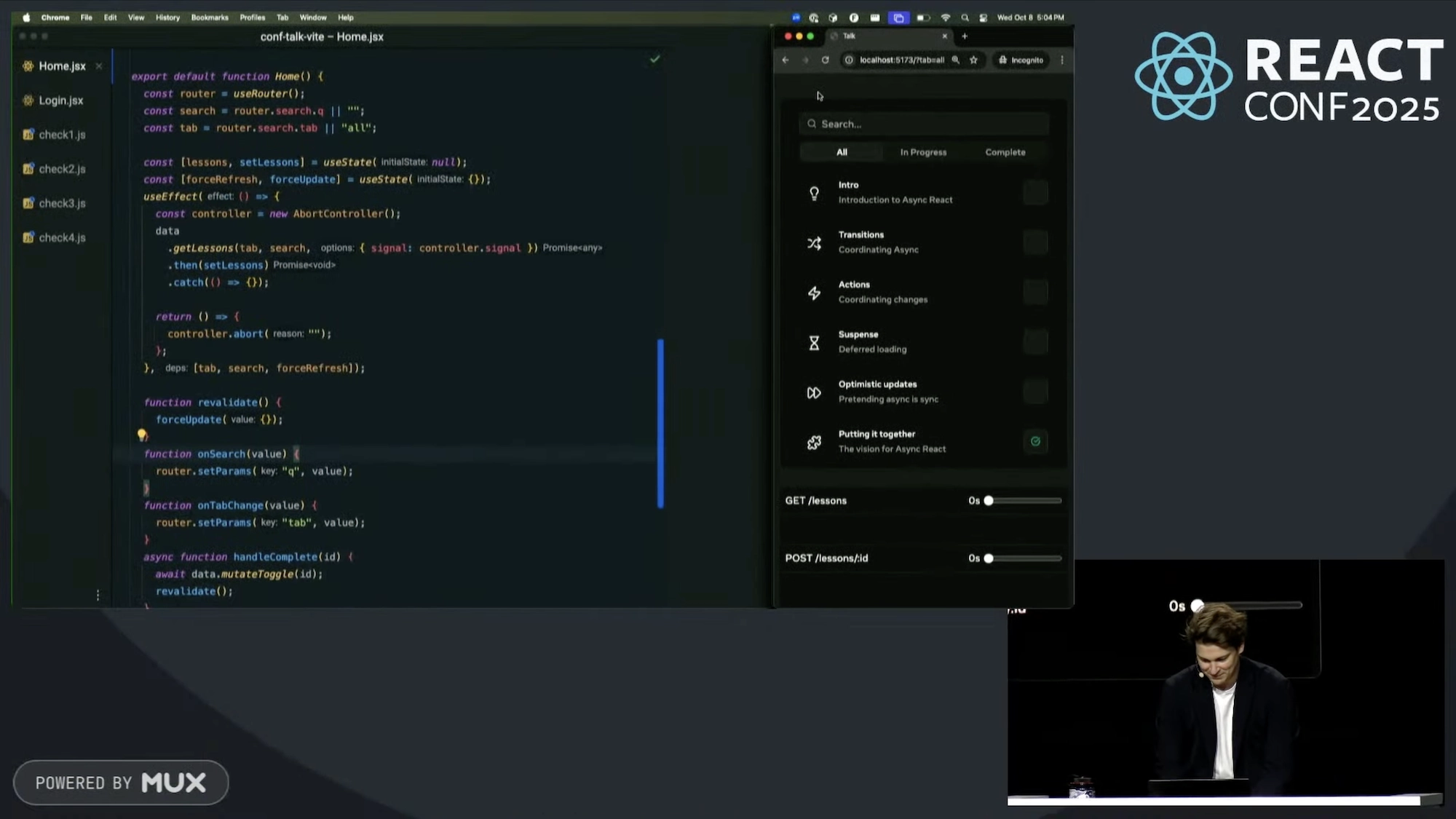Reload the localhost browser page
The image size is (1456, 819).
click(825, 60)
